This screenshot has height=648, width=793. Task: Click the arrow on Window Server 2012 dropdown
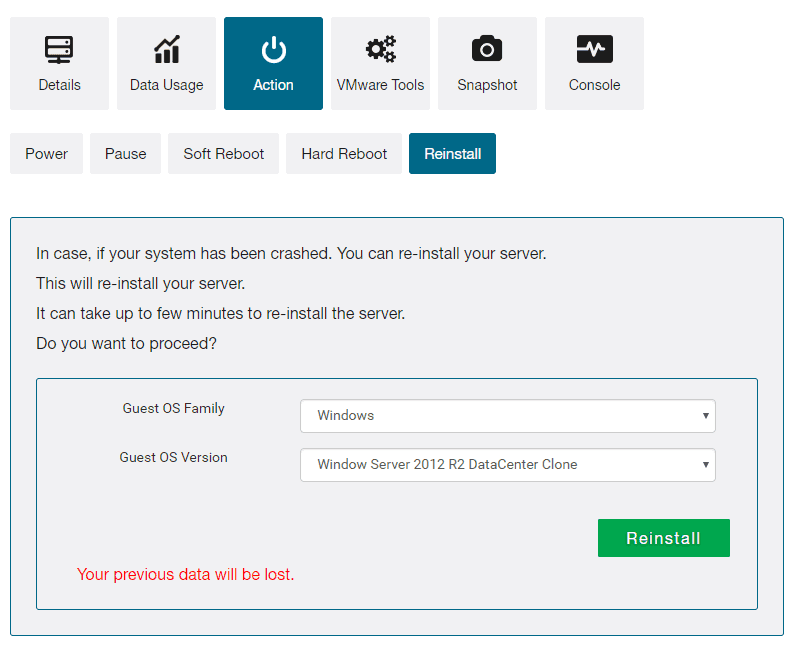tap(706, 465)
